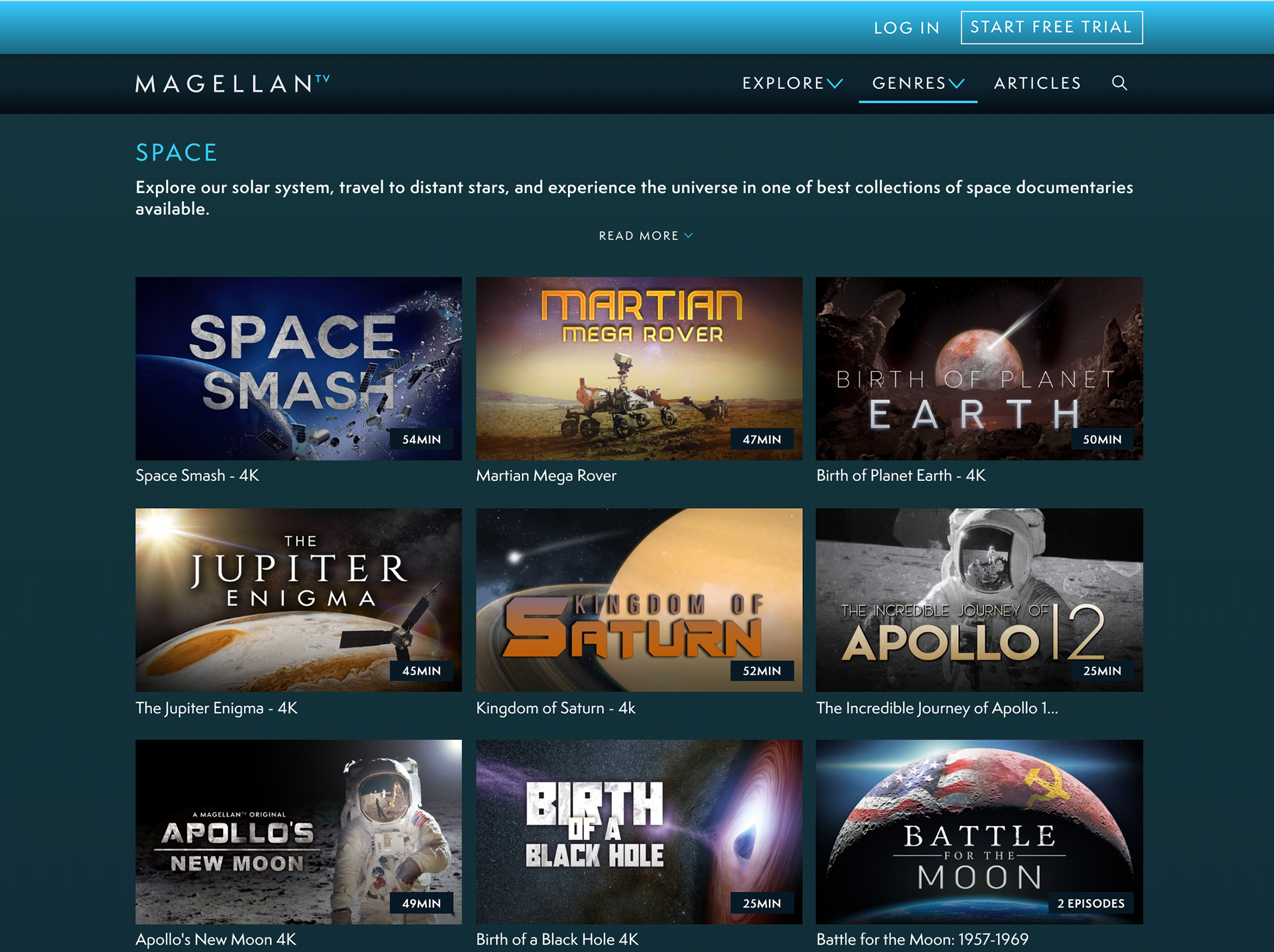Click the 45MIN duration badge

coord(421,671)
